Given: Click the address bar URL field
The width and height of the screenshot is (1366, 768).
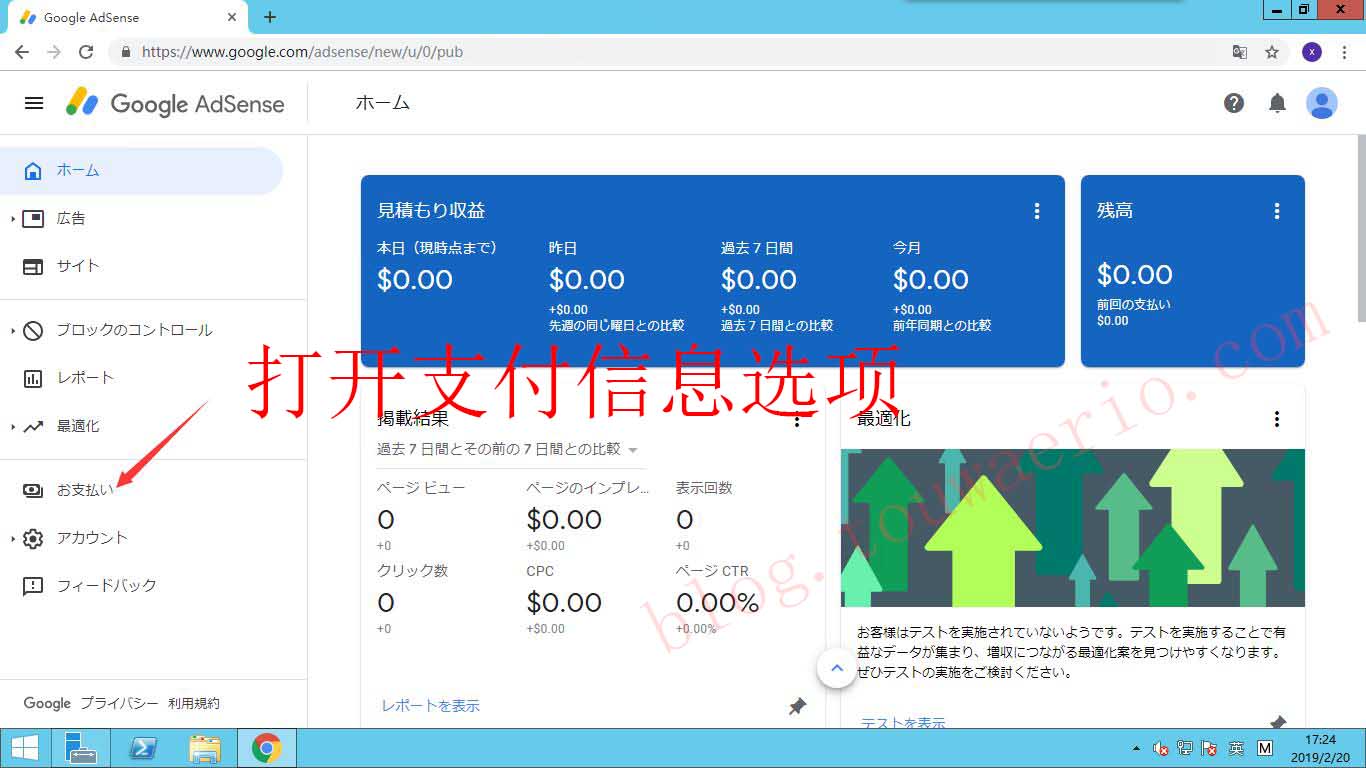Looking at the screenshot, I should tap(670, 52).
